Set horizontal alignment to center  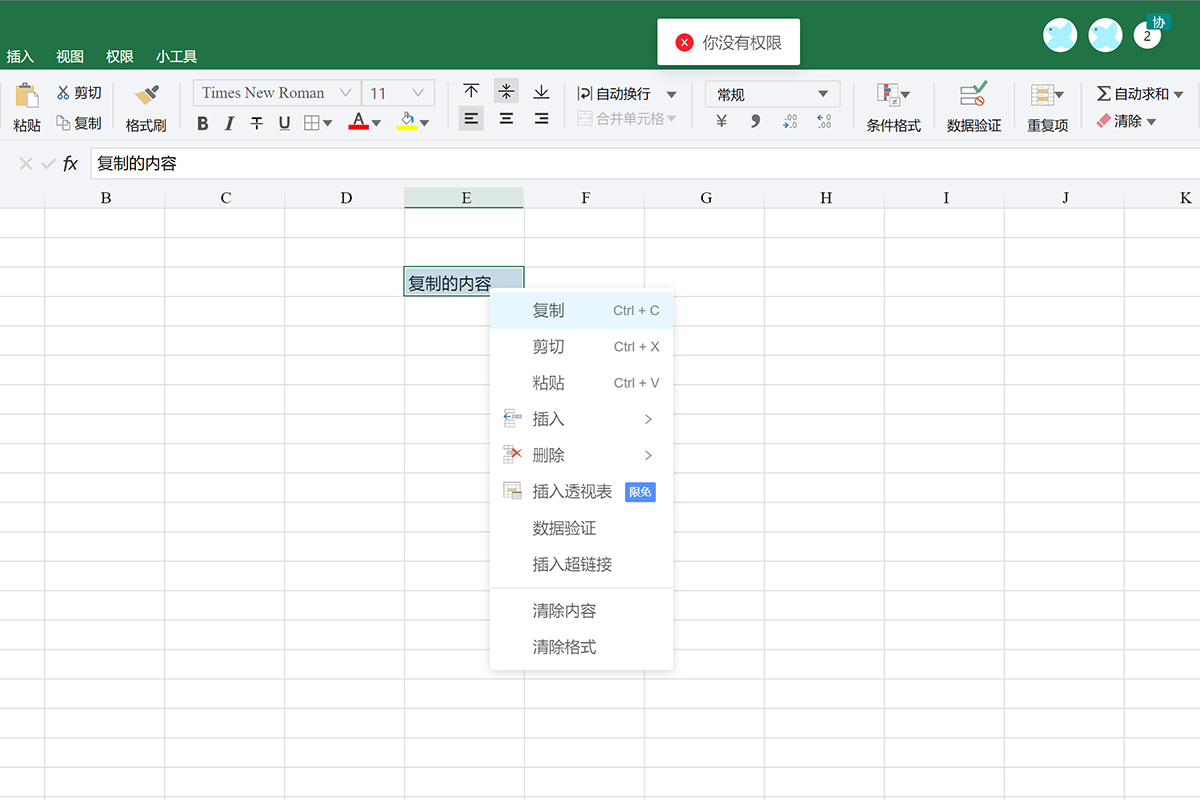(506, 118)
